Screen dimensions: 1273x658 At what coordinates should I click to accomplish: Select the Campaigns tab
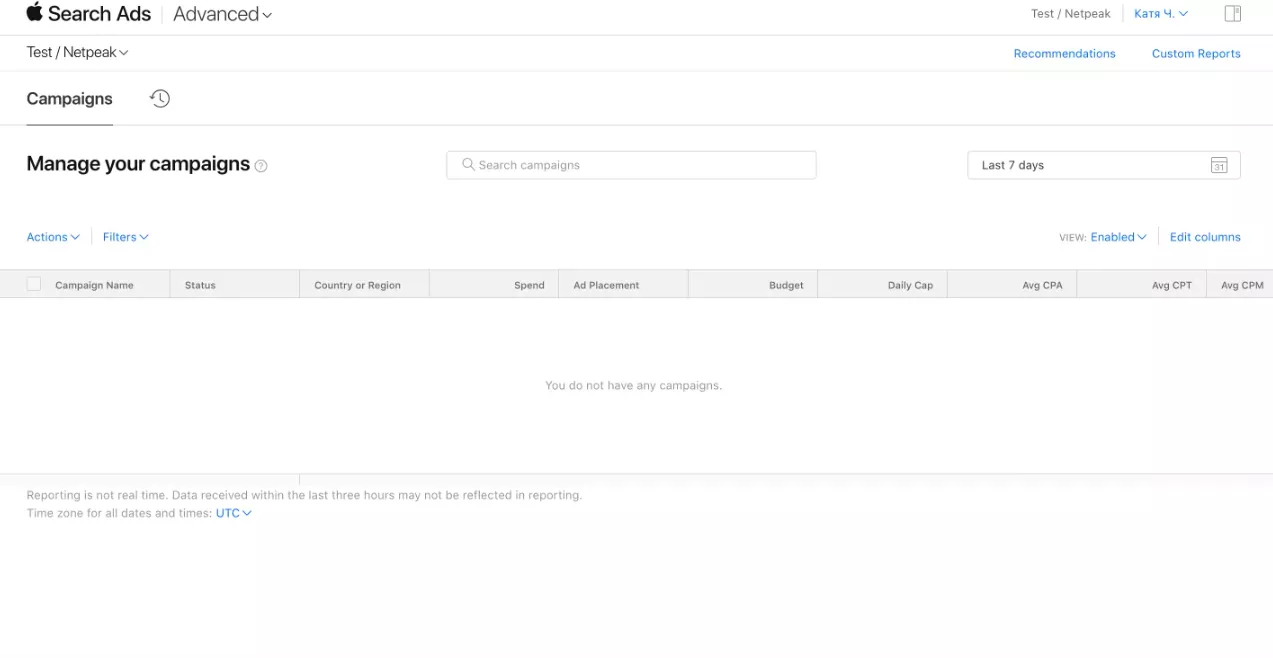click(x=69, y=99)
